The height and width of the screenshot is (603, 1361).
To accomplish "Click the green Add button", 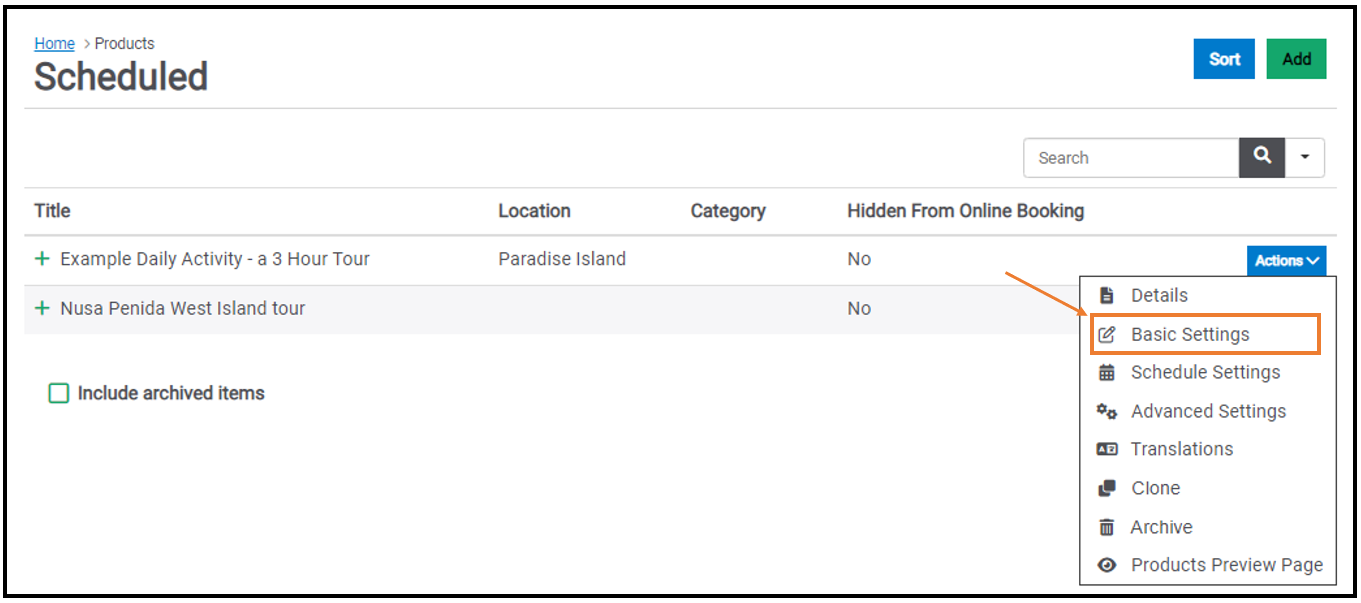I will (x=1296, y=59).
